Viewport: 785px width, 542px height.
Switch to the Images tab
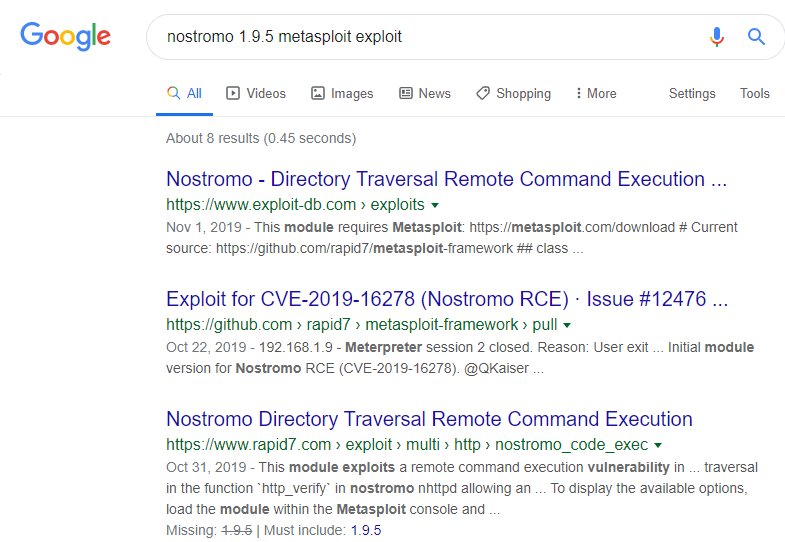point(342,94)
